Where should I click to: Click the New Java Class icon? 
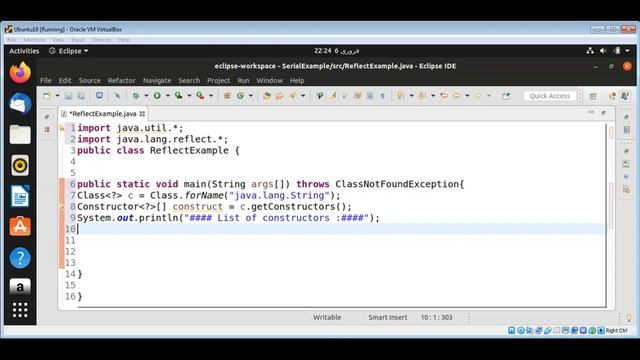240,96
